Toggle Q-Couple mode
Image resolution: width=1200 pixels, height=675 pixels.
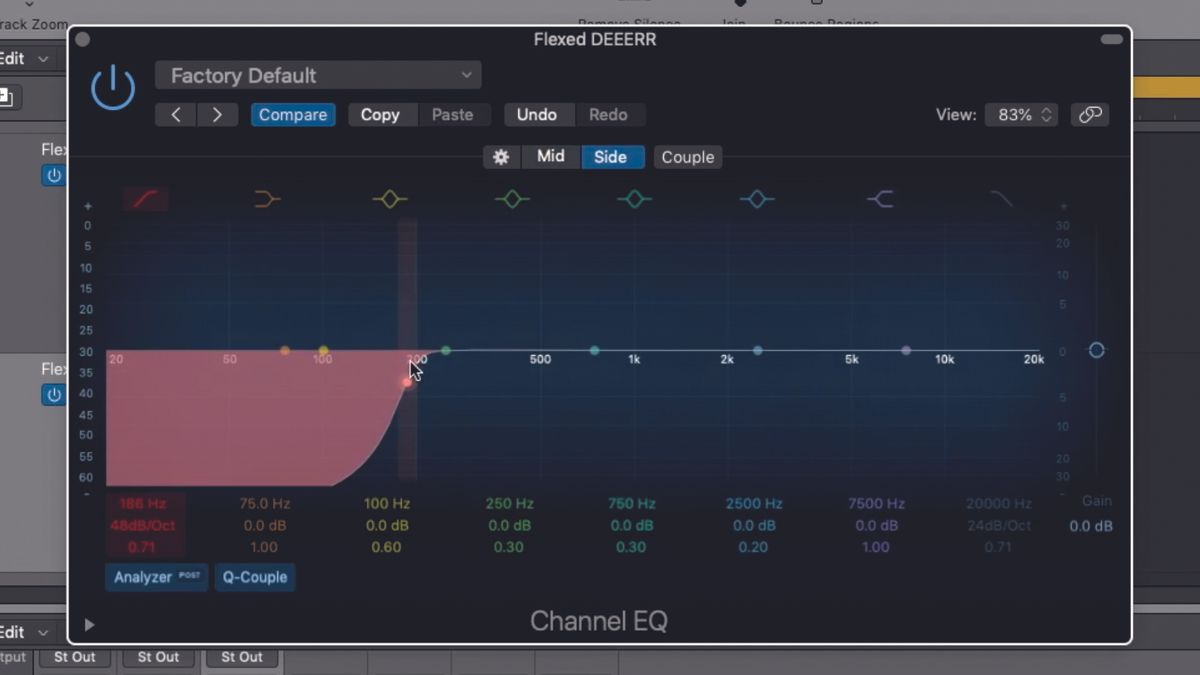click(x=255, y=577)
